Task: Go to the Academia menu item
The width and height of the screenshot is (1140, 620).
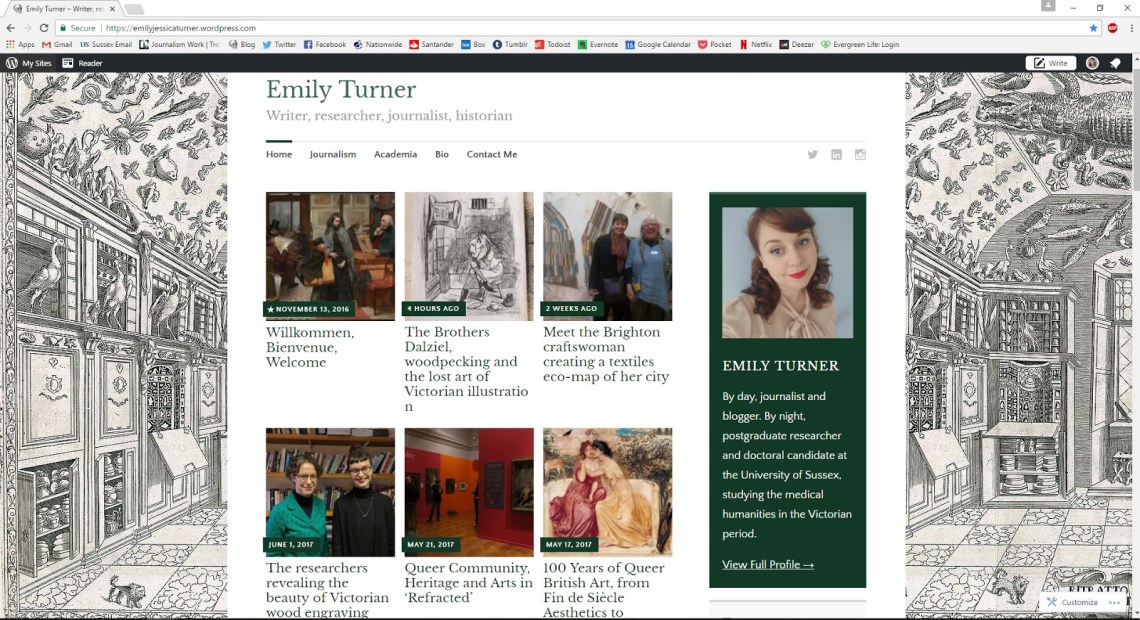Action: click(x=395, y=155)
